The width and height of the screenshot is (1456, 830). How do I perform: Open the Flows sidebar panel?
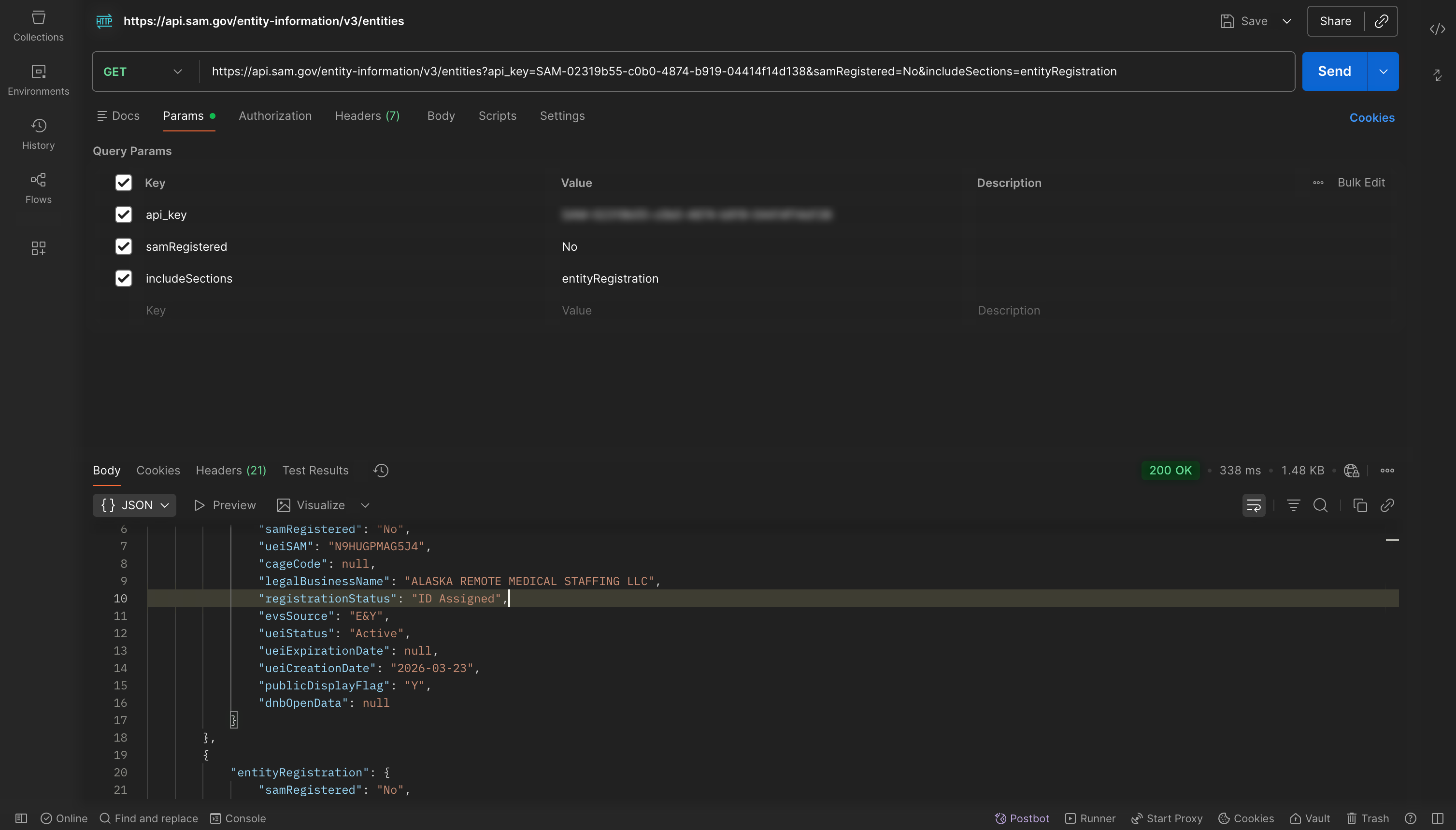pos(38,189)
